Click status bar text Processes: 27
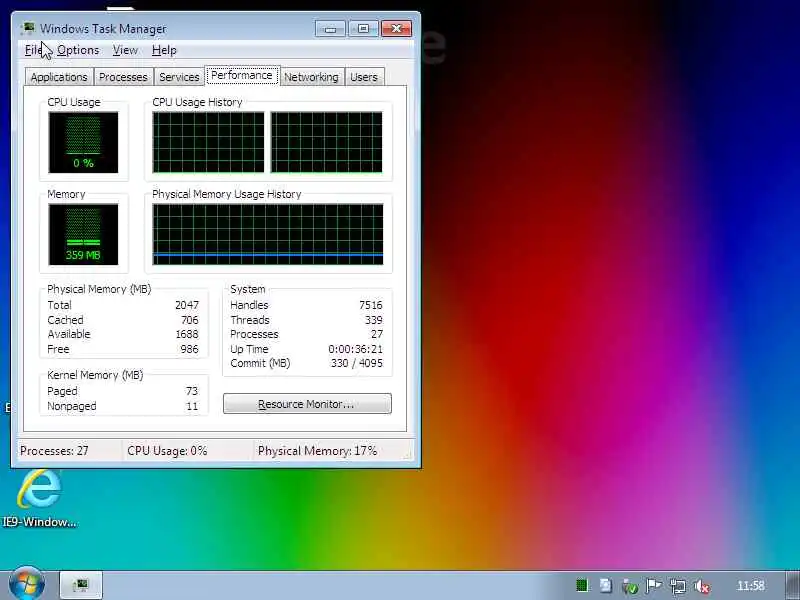The width and height of the screenshot is (800, 600). (54, 451)
